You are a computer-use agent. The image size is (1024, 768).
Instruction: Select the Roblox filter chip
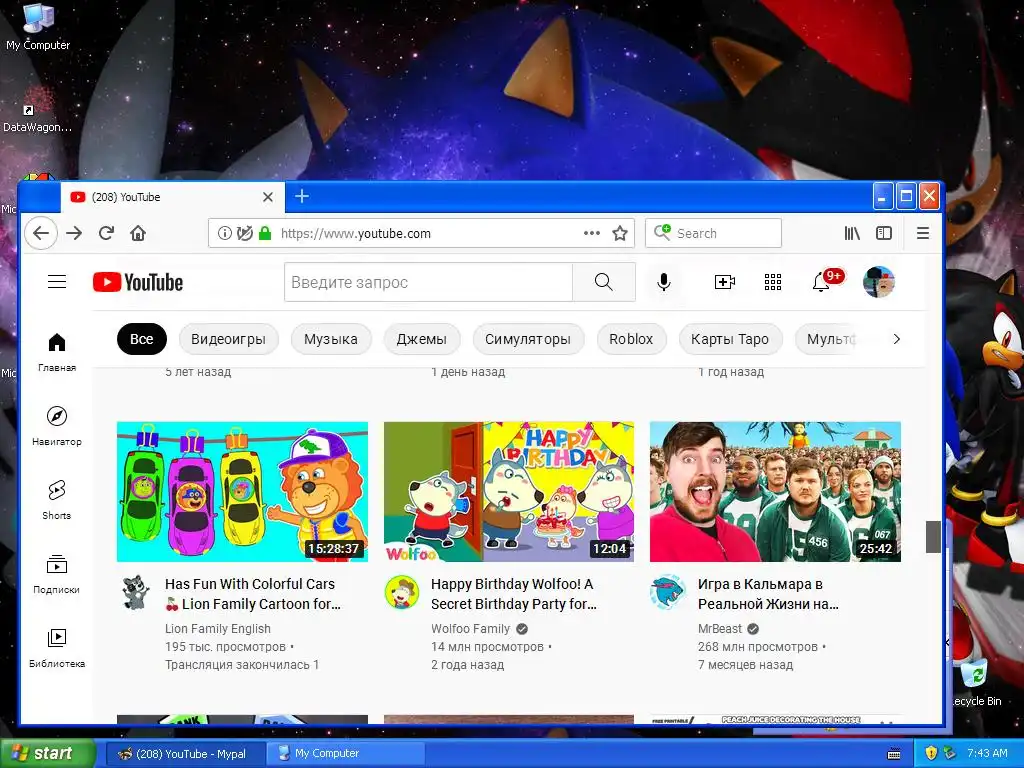632,339
